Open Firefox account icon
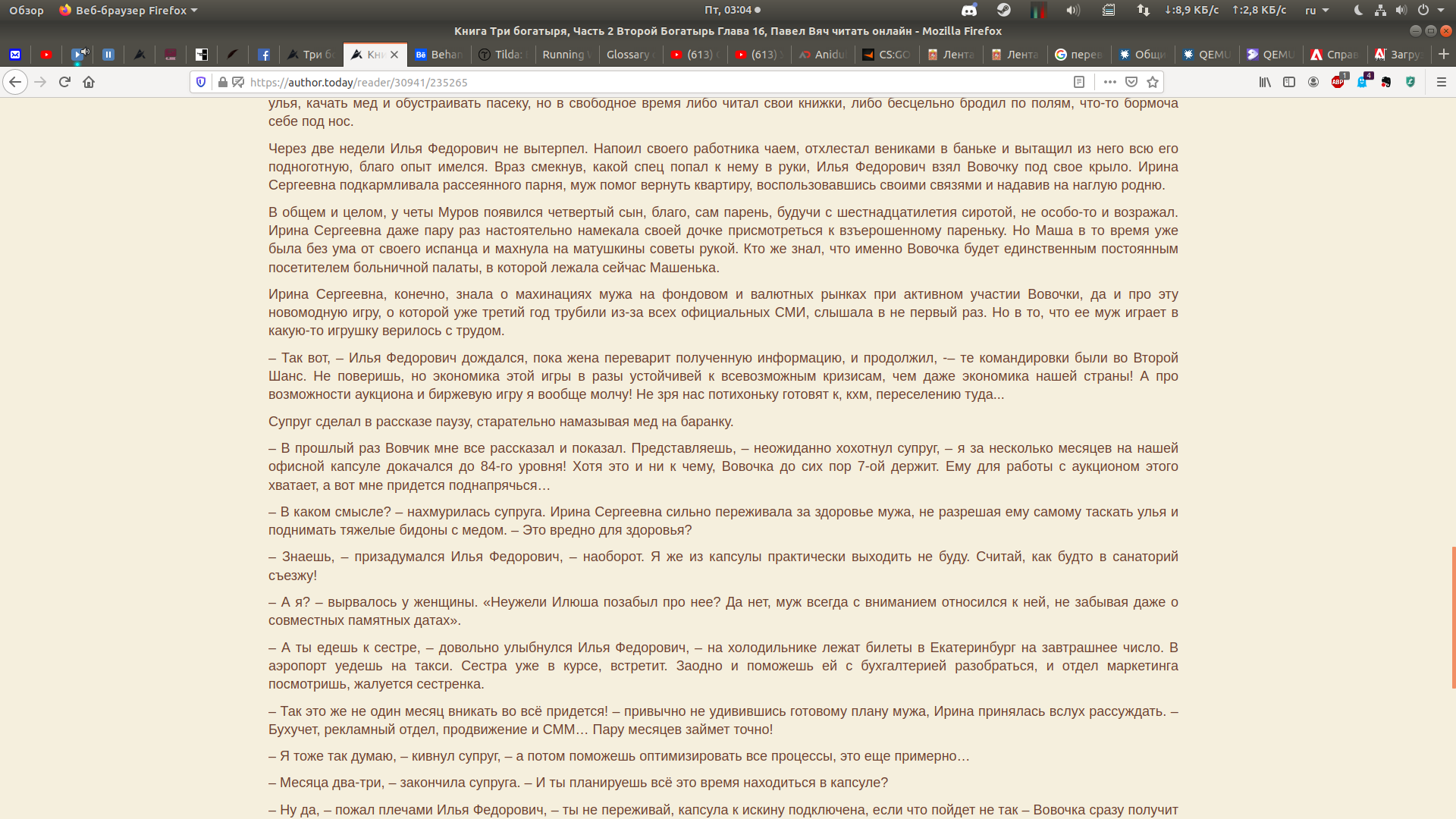This screenshot has width=1456, height=819. point(1313,82)
